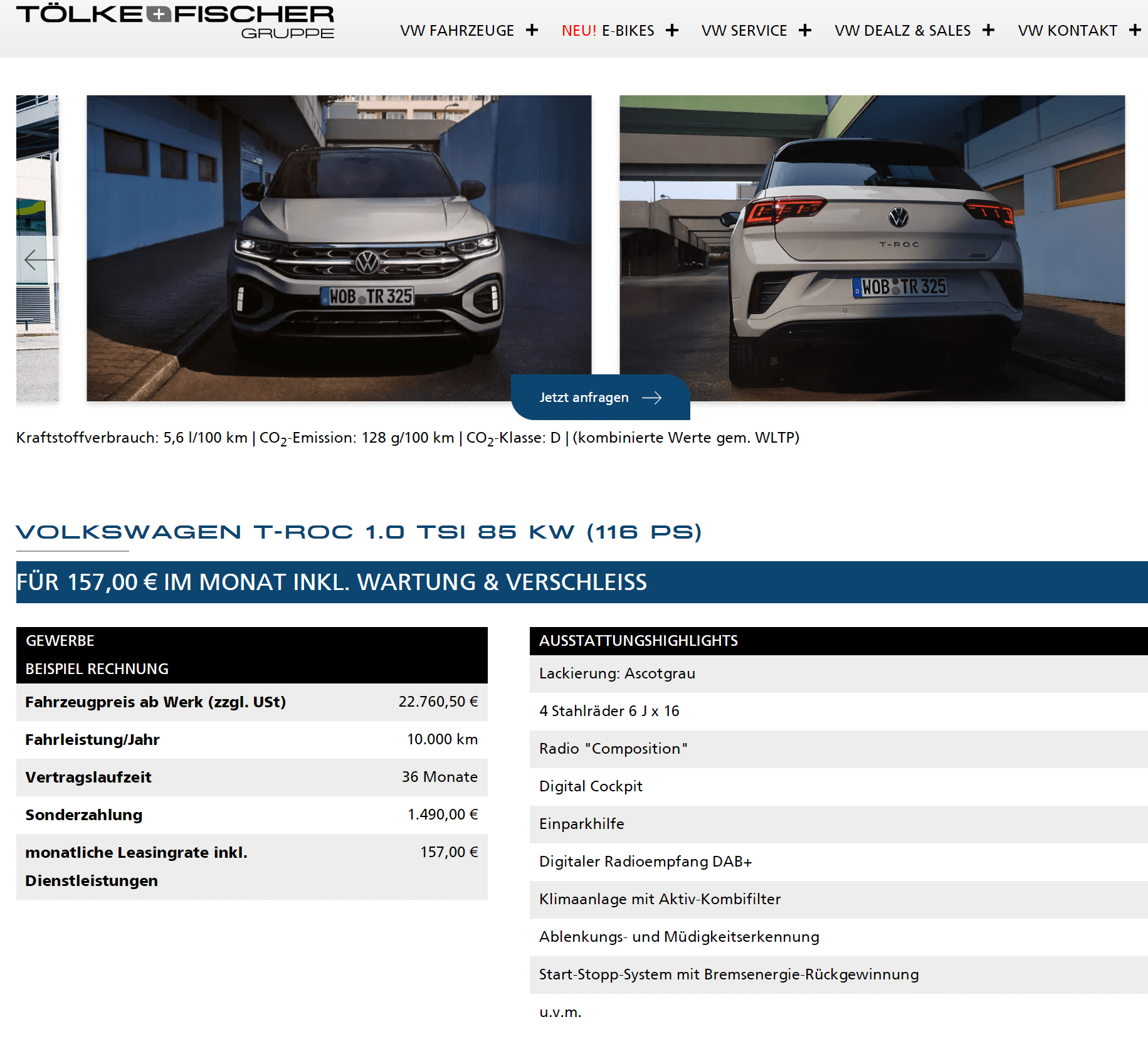Open the NEU! E-Bikes menu
This screenshot has width=1148, height=1039.
click(x=608, y=31)
